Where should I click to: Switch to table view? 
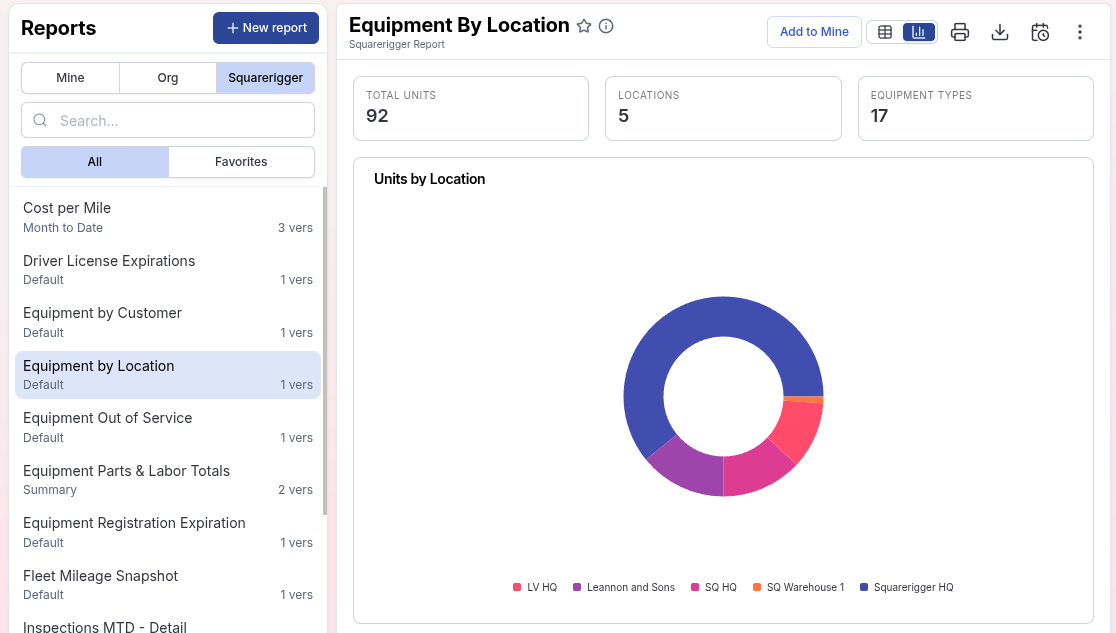pos(885,32)
